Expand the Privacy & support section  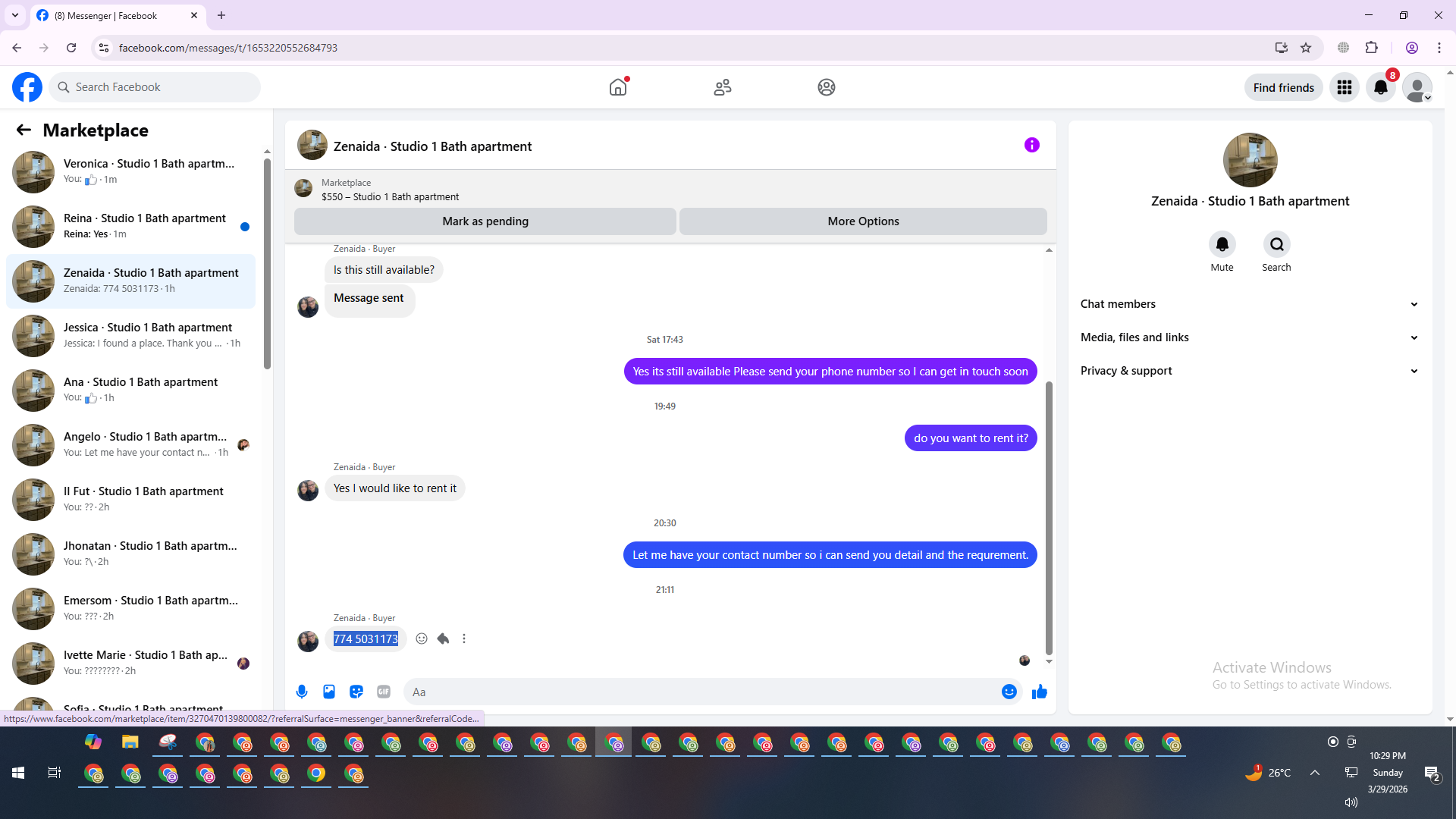1250,371
